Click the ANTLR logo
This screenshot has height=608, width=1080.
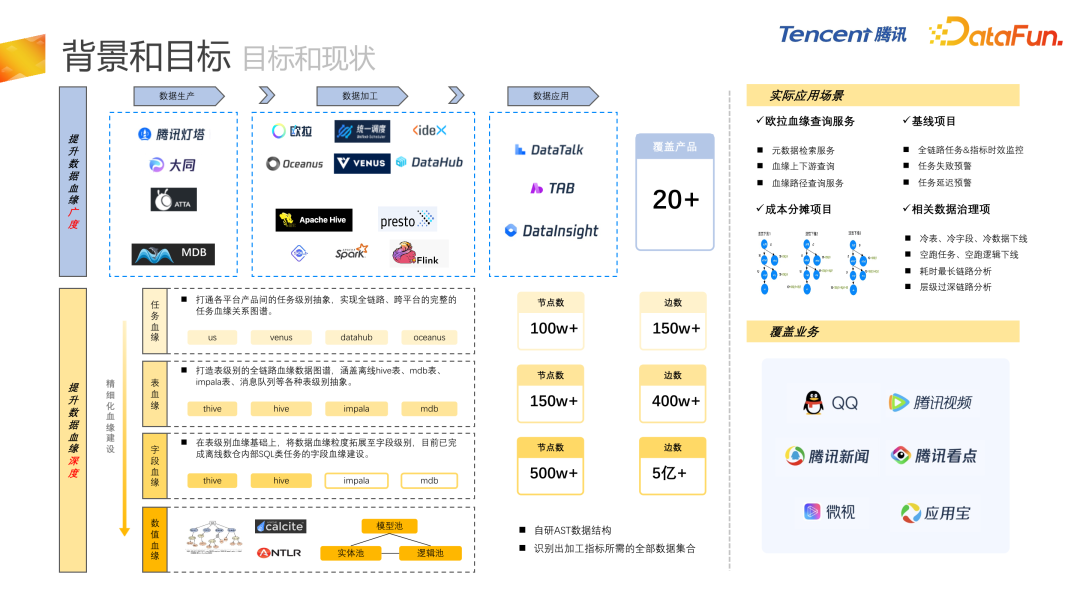[279, 552]
